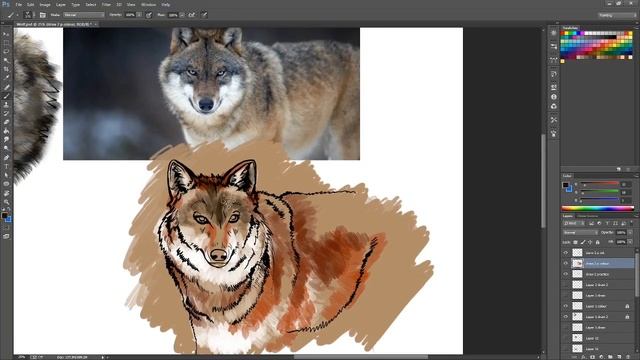The width and height of the screenshot is (640, 360).
Task: Open the Window menu
Action: click(x=148, y=4)
